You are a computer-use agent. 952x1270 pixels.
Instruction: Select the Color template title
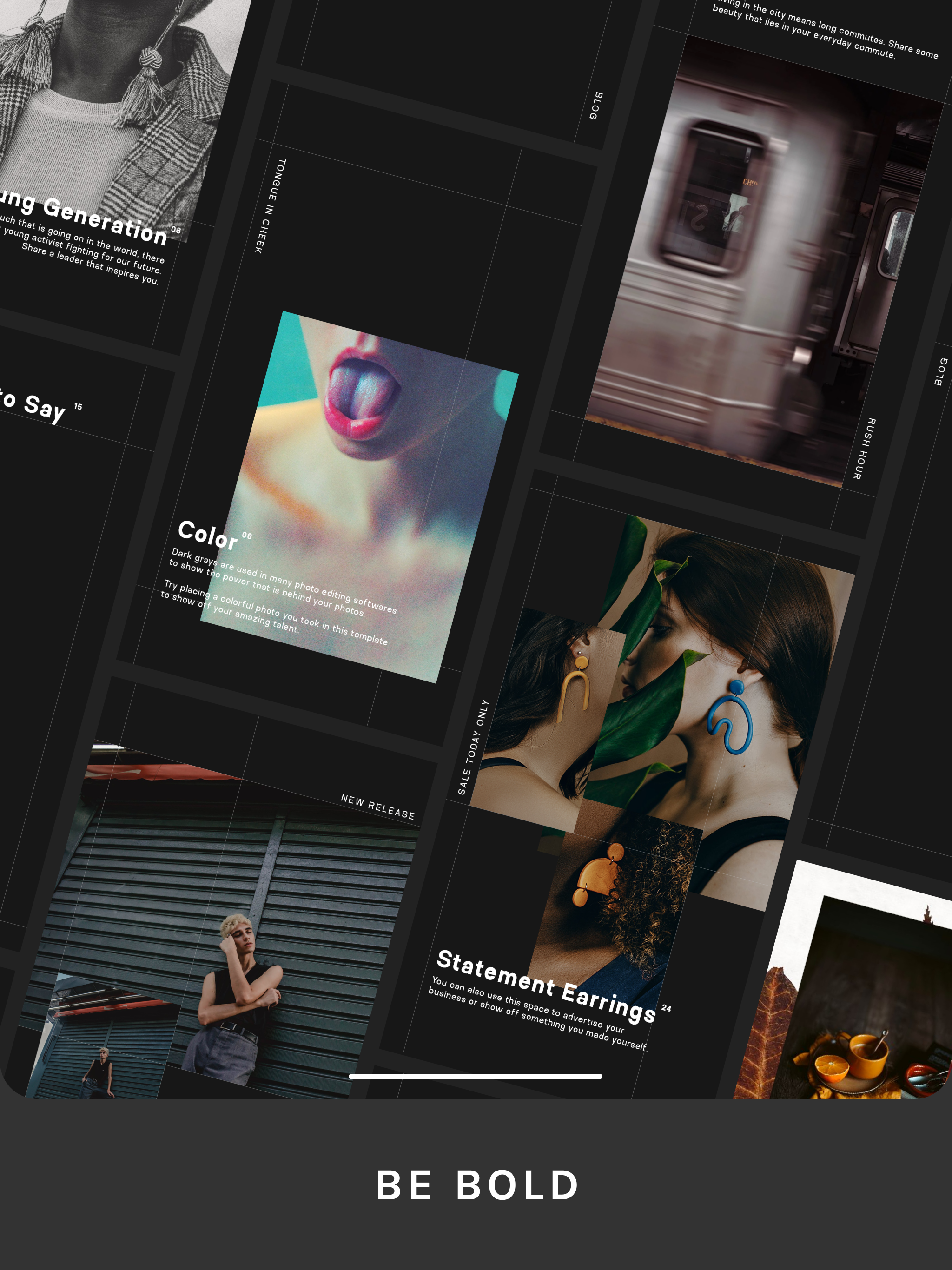coord(207,535)
